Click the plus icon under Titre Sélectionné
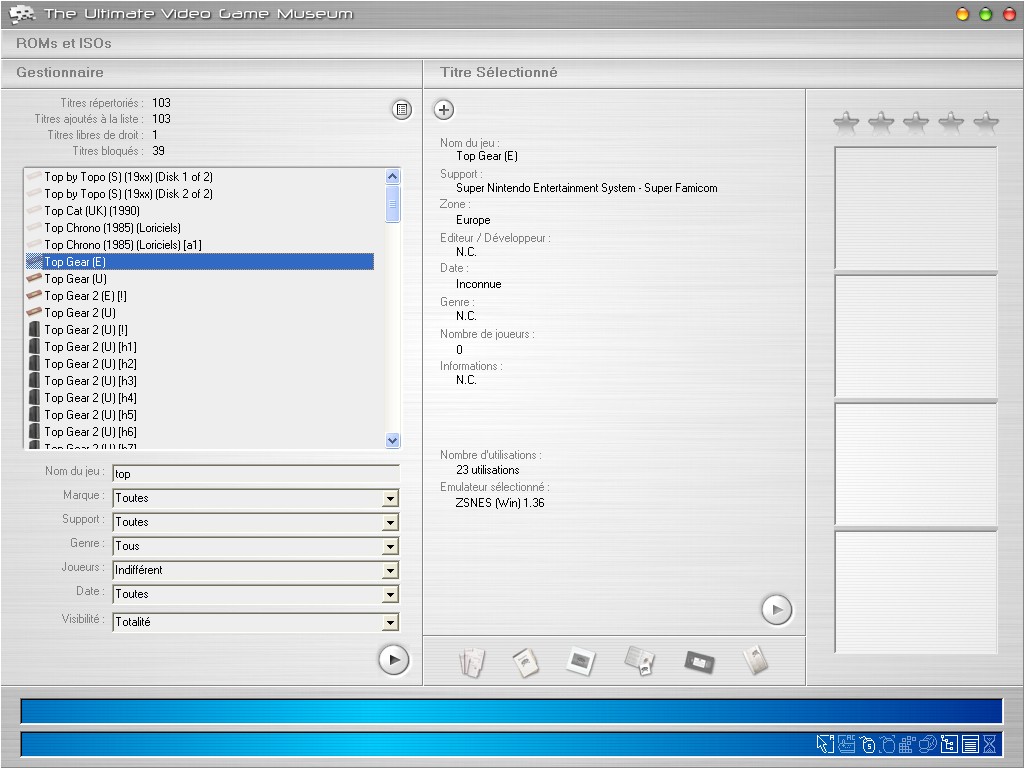The width and height of the screenshot is (1024, 768). click(x=444, y=110)
